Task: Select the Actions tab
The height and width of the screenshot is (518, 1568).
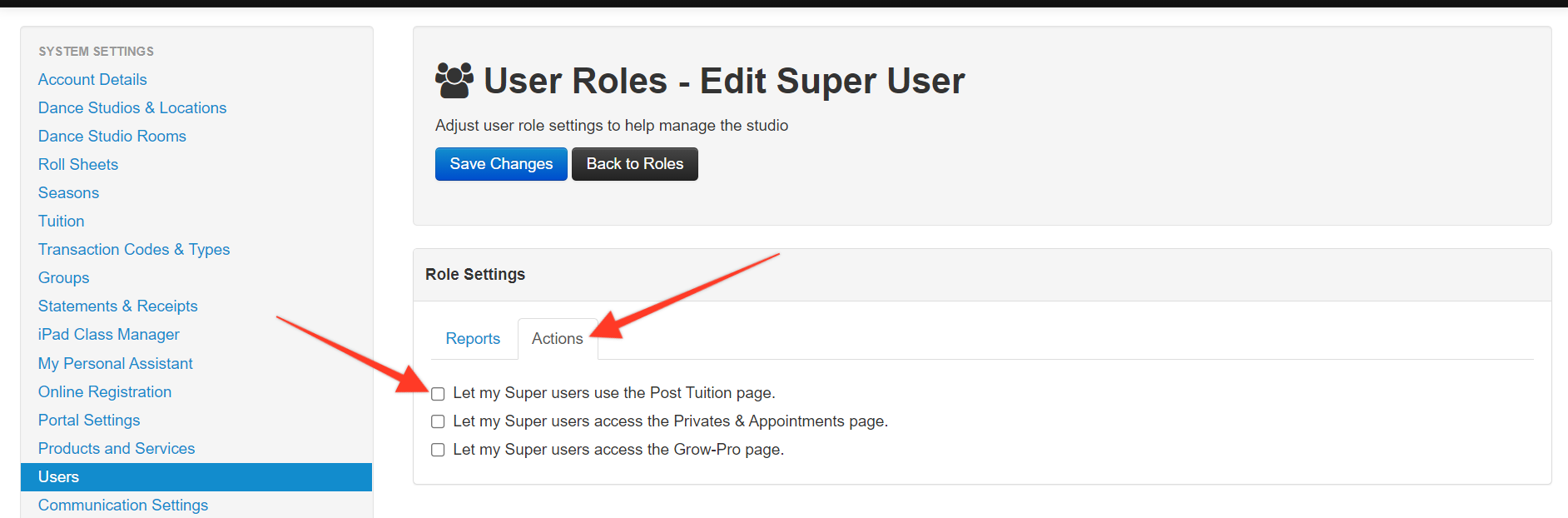Action: (558, 339)
